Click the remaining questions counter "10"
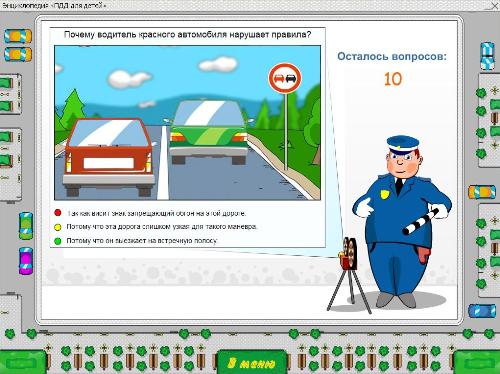Image resolution: width=500 pixels, height=374 pixels. pos(393,79)
